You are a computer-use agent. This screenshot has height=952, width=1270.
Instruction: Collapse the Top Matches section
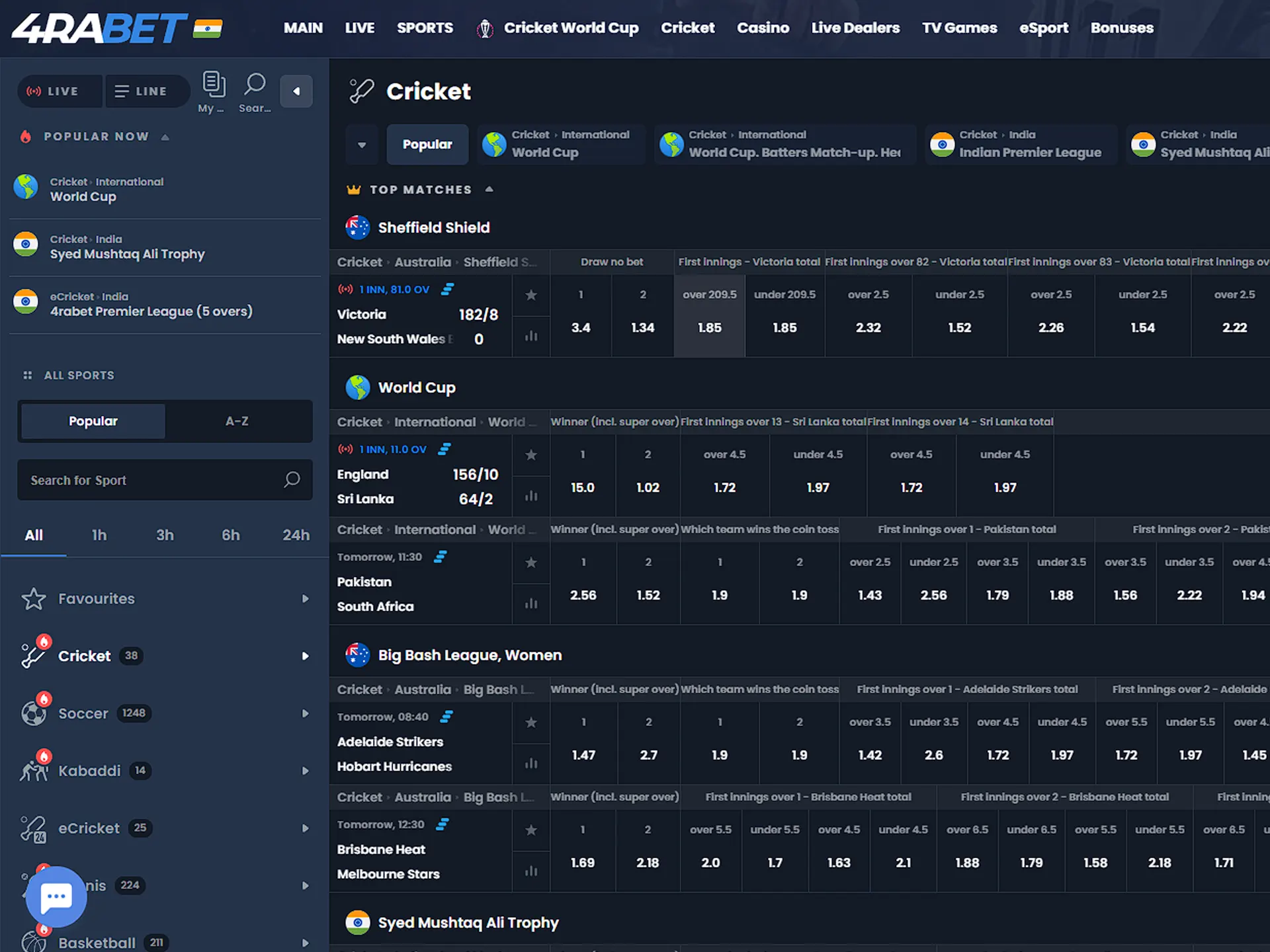[489, 190]
